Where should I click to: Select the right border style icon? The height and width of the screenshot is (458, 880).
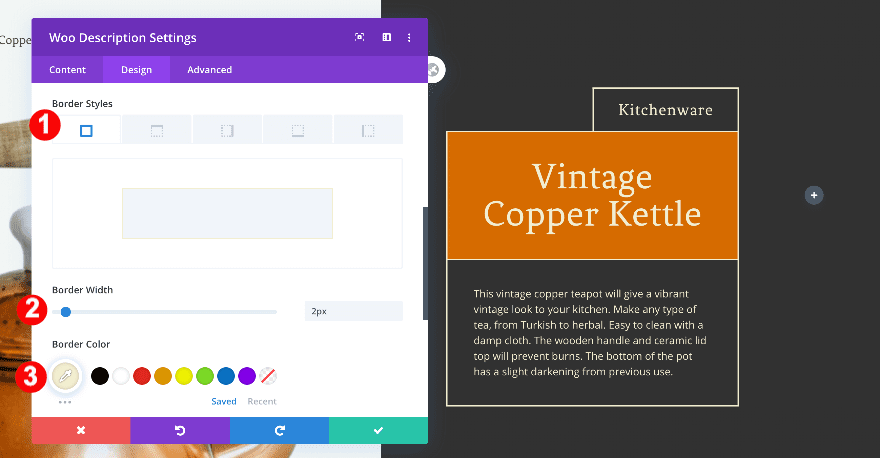click(227, 130)
